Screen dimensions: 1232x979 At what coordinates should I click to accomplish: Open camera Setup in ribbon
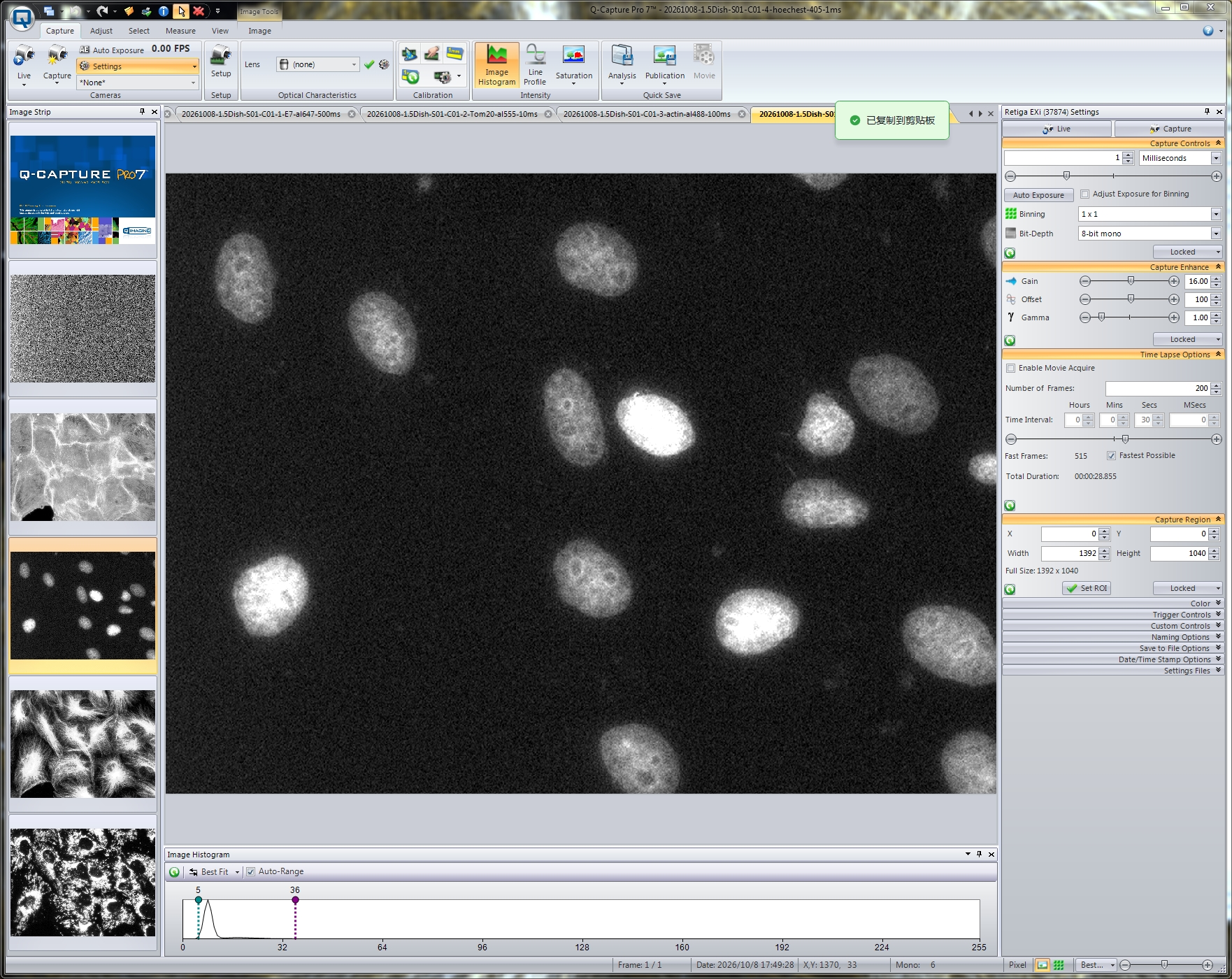pos(221,62)
